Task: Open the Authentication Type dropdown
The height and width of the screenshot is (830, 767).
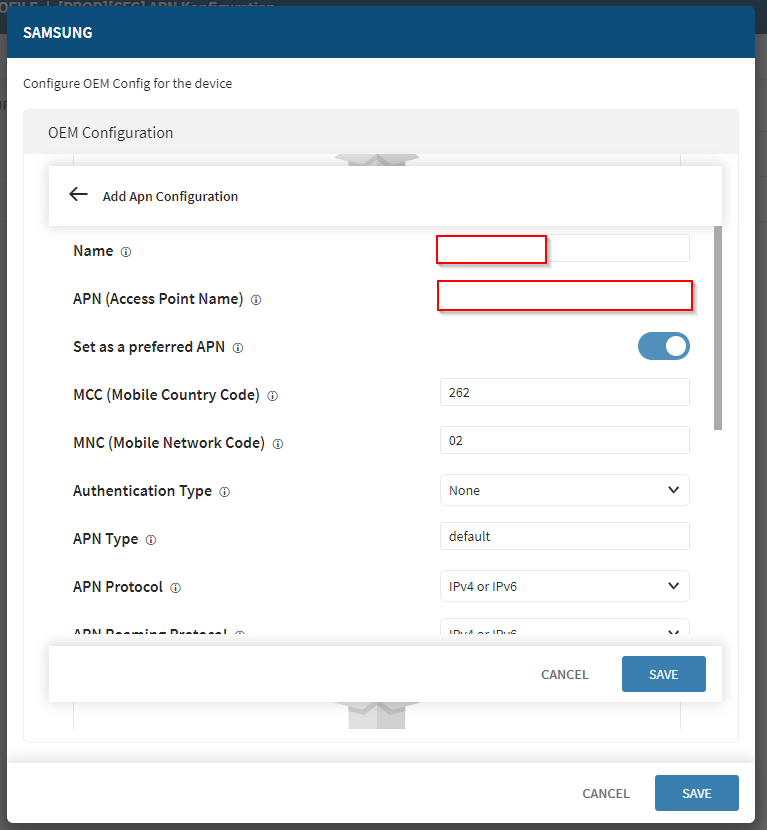Action: coord(564,490)
